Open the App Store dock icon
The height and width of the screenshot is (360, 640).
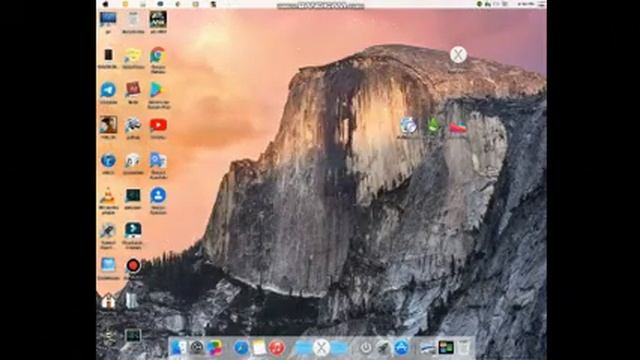401,348
